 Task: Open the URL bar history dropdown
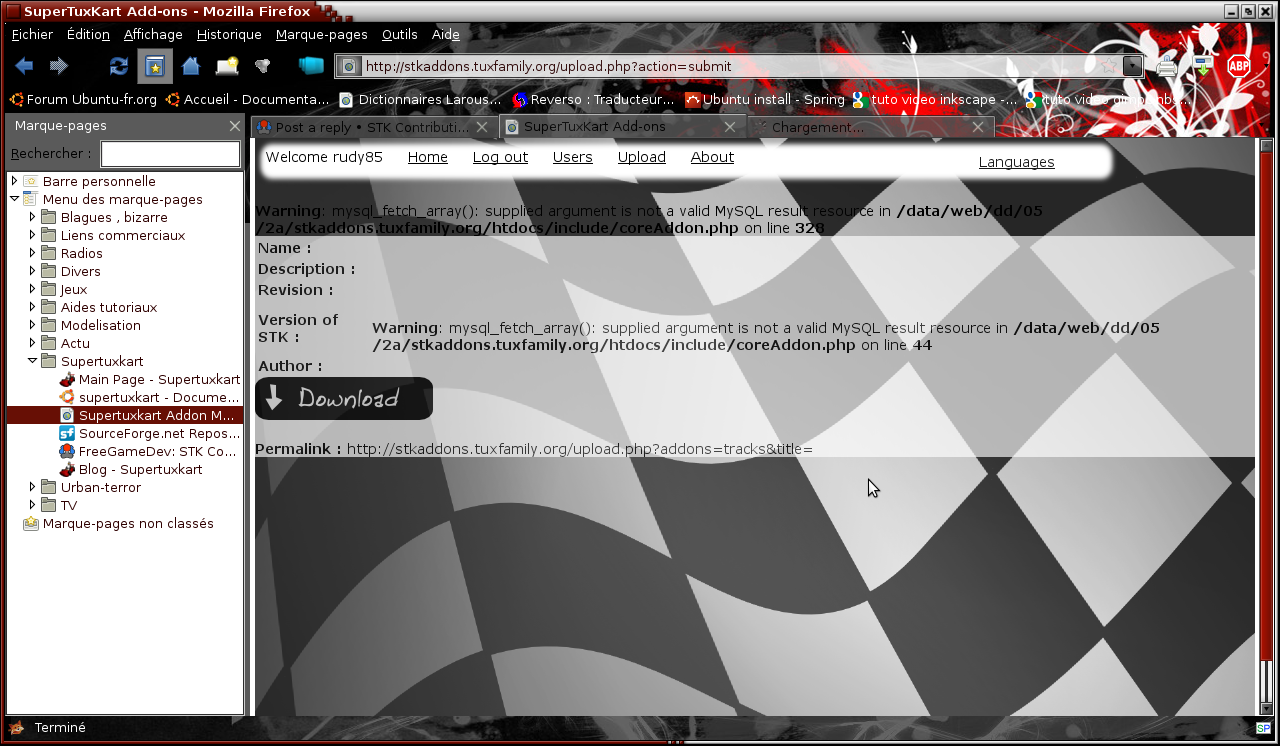[1132, 66]
